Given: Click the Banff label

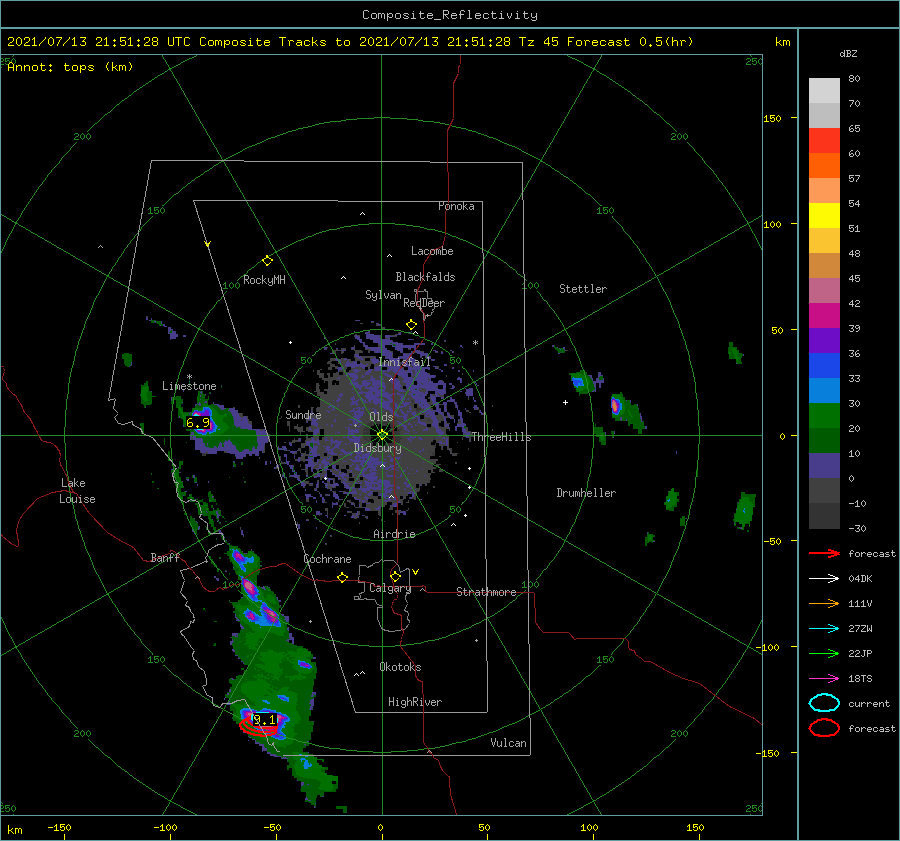Looking at the screenshot, I should 165,557.
